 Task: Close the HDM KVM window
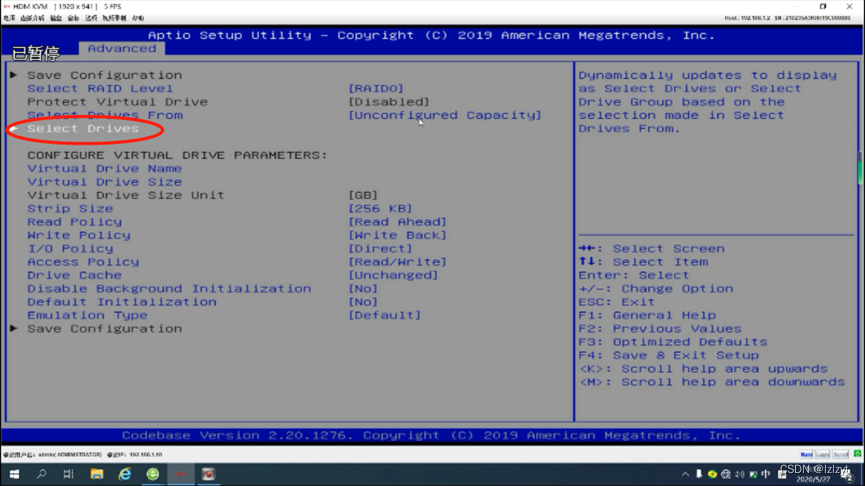(849, 7)
